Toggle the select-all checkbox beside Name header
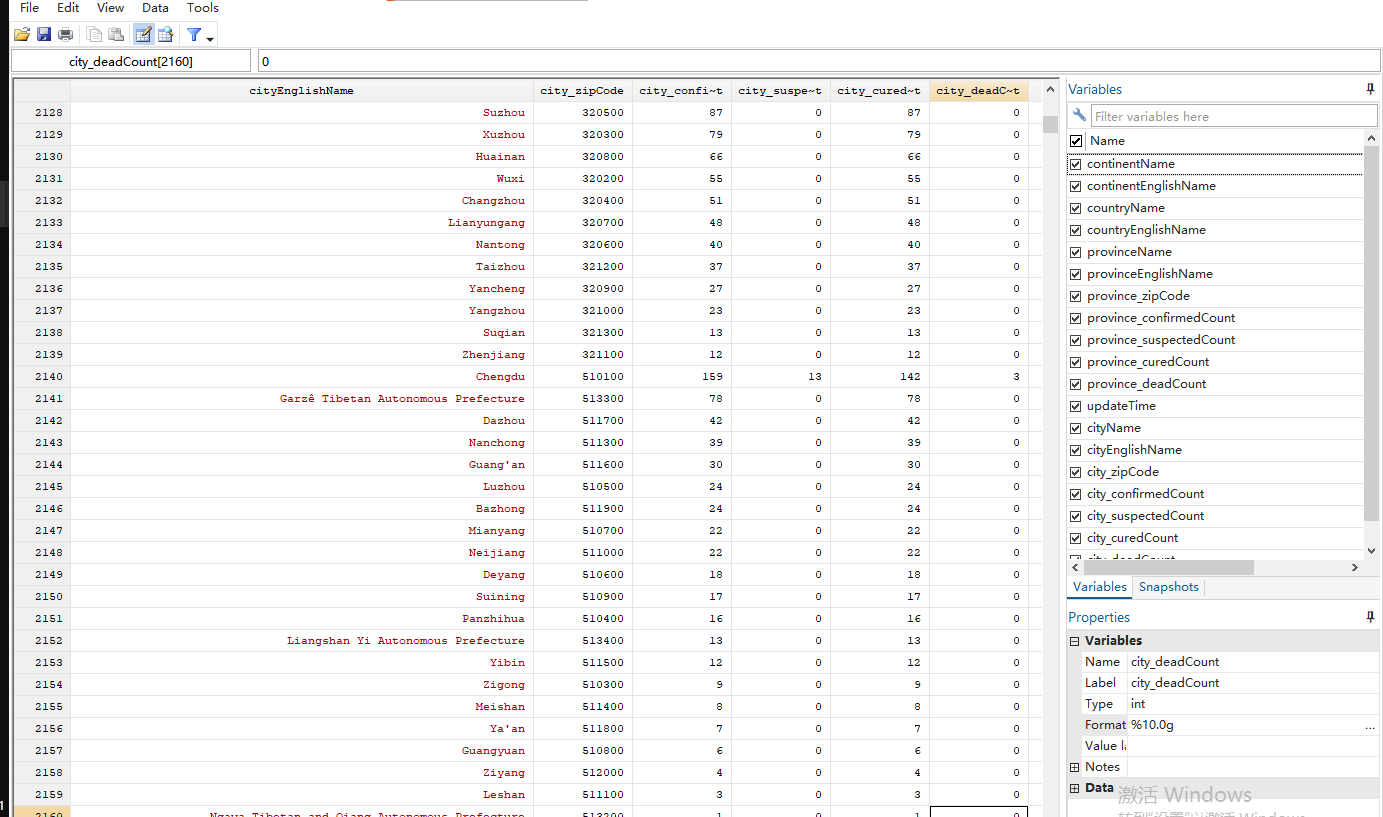 [1076, 141]
